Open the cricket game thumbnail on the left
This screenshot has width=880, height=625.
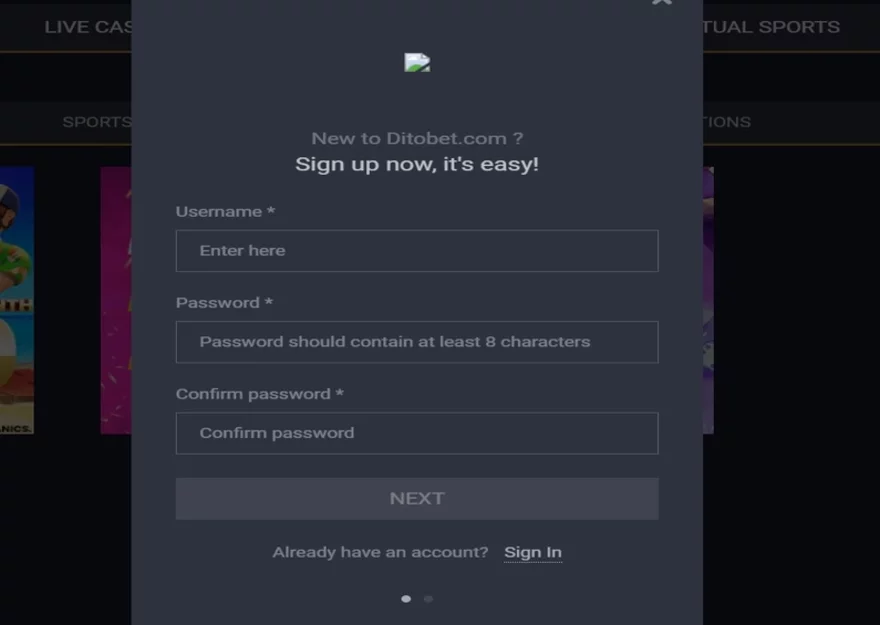(17, 300)
